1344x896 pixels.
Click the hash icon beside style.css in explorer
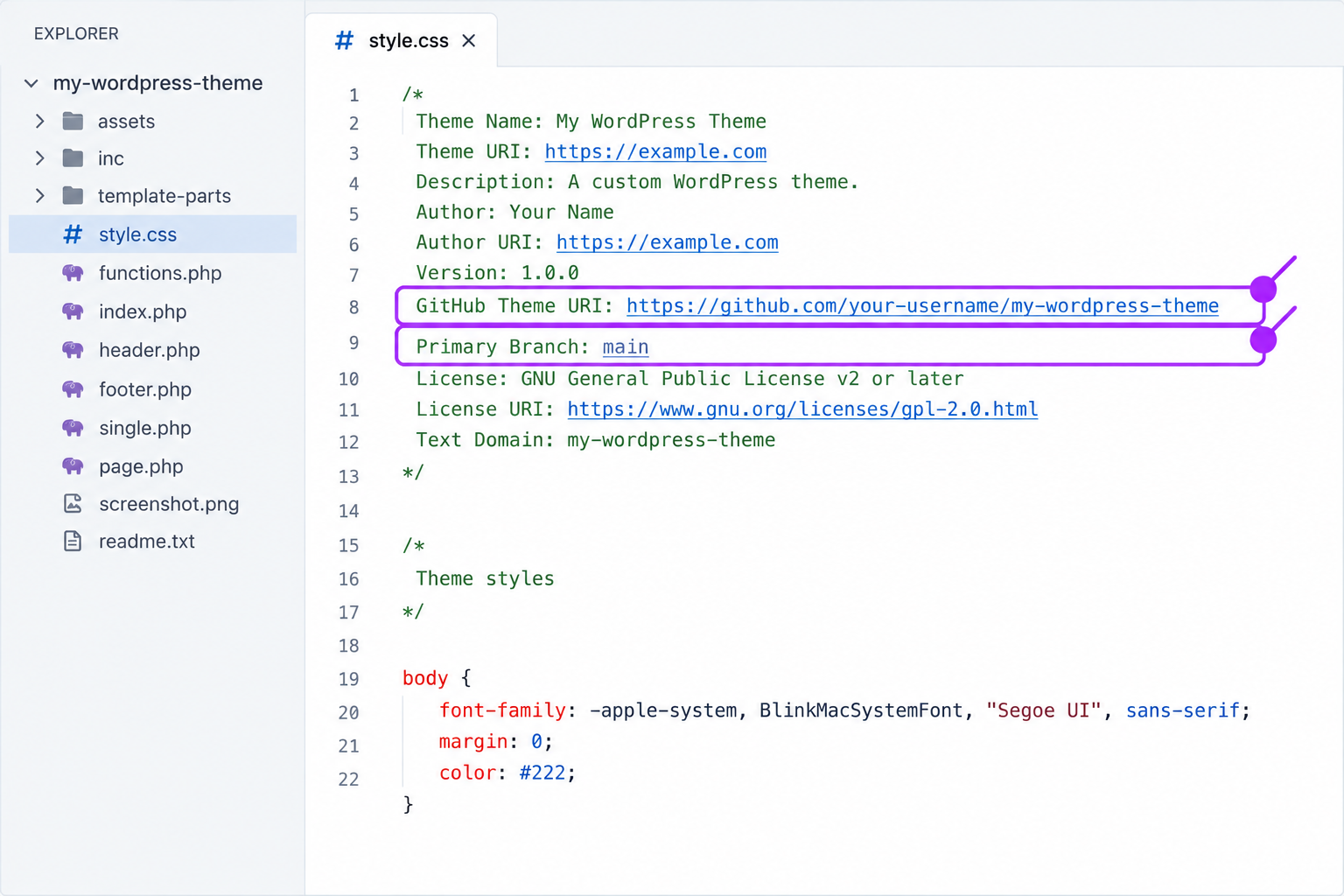[x=73, y=234]
